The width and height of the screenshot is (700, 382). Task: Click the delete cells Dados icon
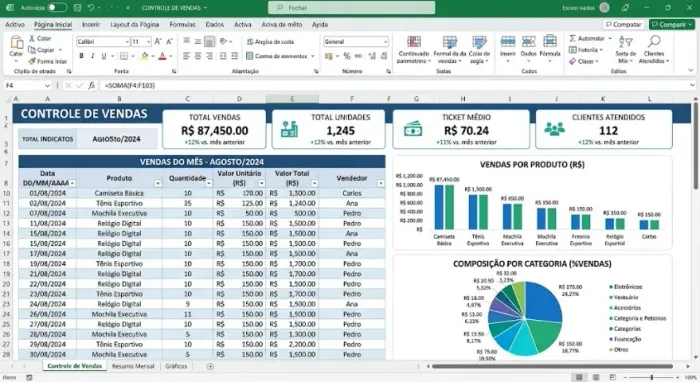coord(529,42)
